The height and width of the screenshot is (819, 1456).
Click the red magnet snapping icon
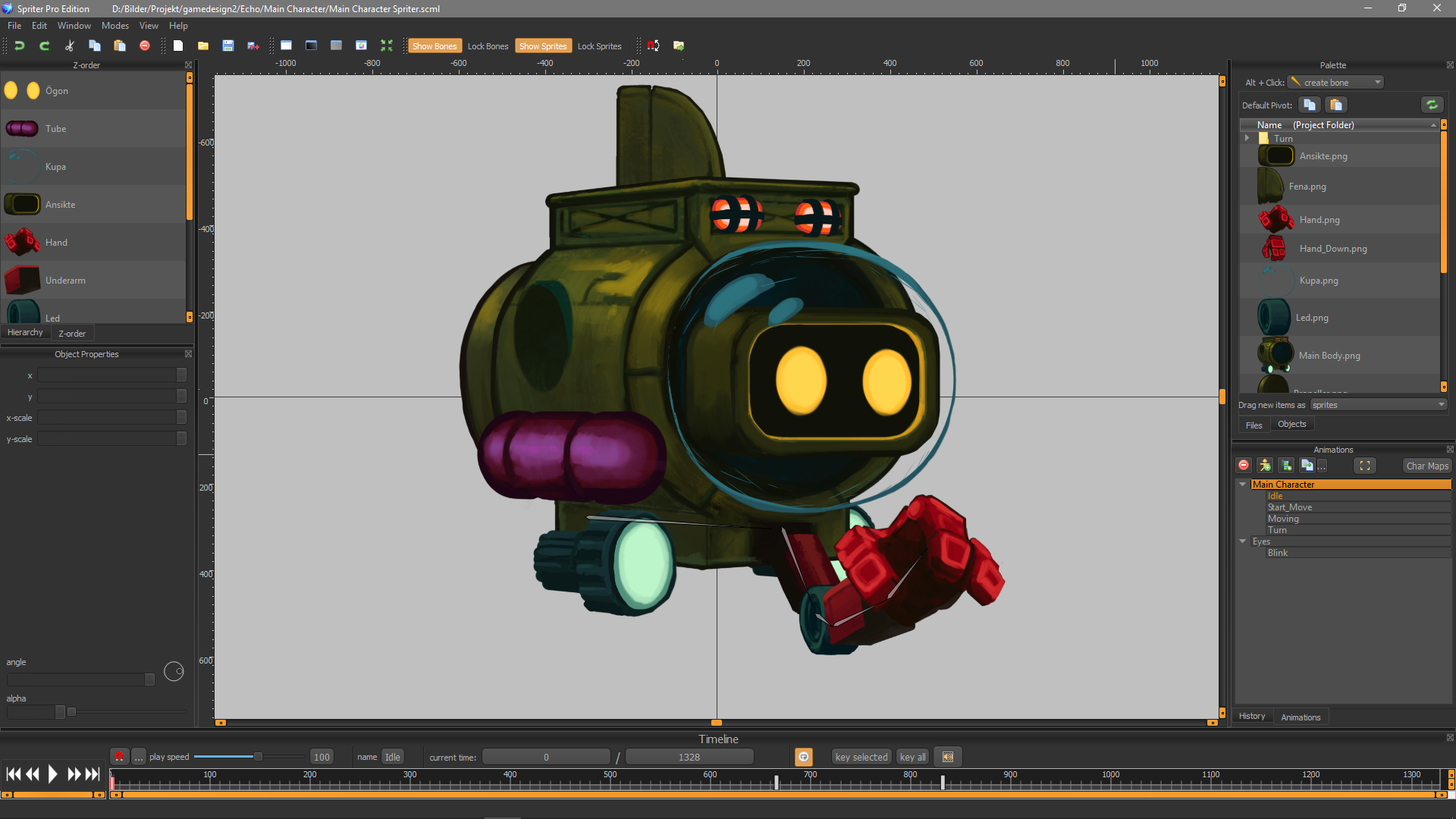pos(653,45)
